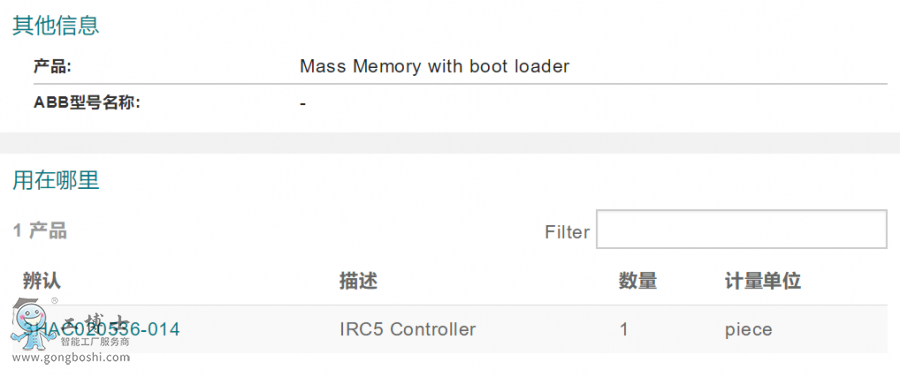Sort by the 描述 column header

click(x=358, y=281)
